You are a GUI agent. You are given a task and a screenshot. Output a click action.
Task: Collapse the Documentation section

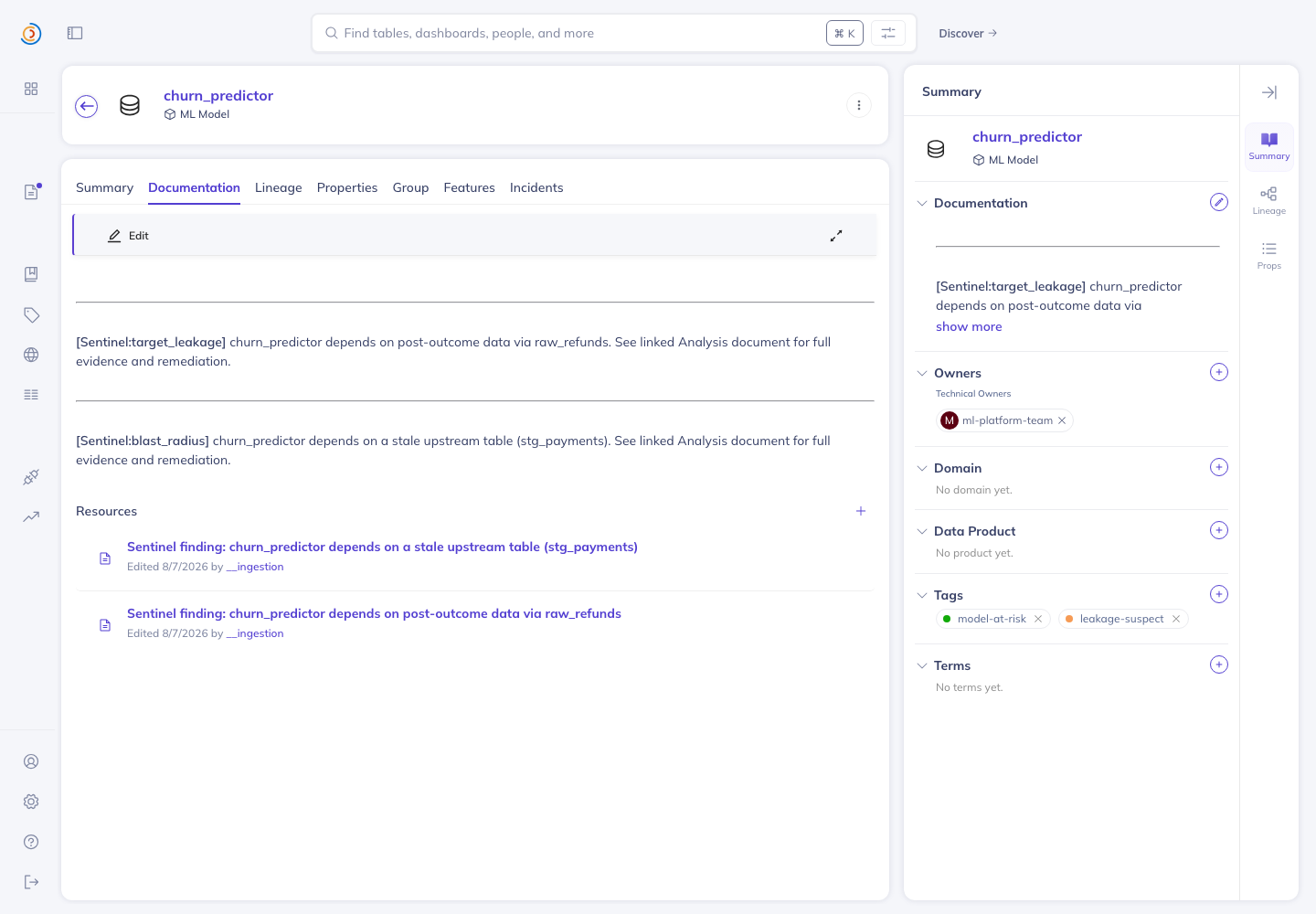(922, 203)
